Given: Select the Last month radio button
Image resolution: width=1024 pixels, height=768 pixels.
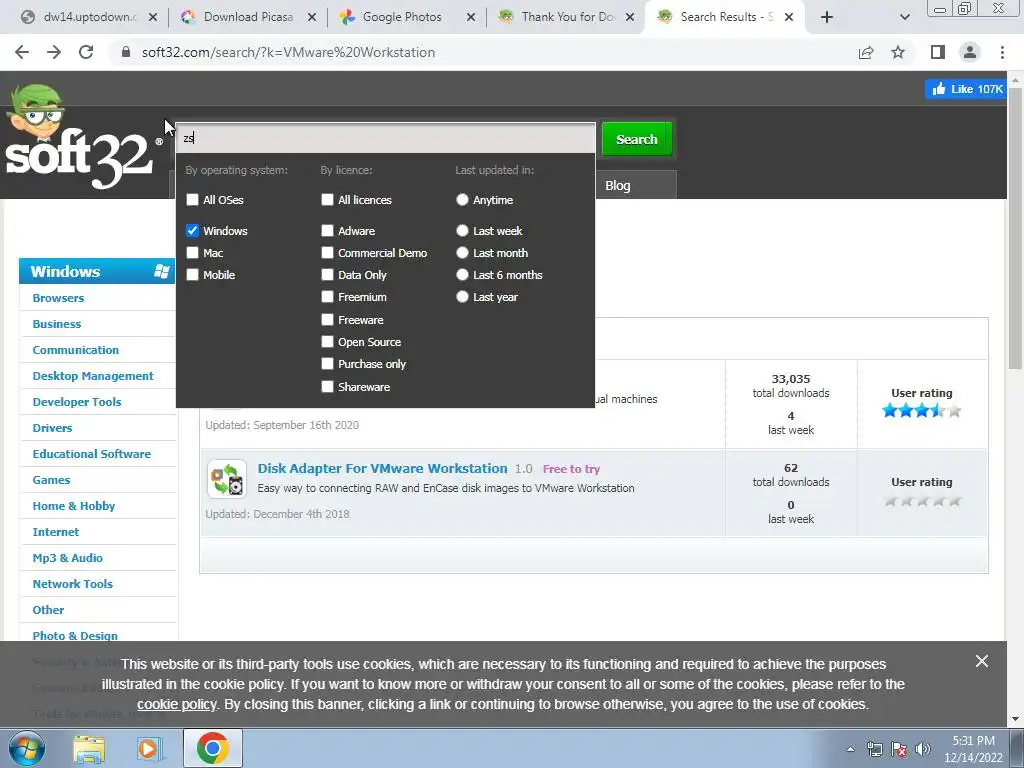Looking at the screenshot, I should [x=462, y=253].
